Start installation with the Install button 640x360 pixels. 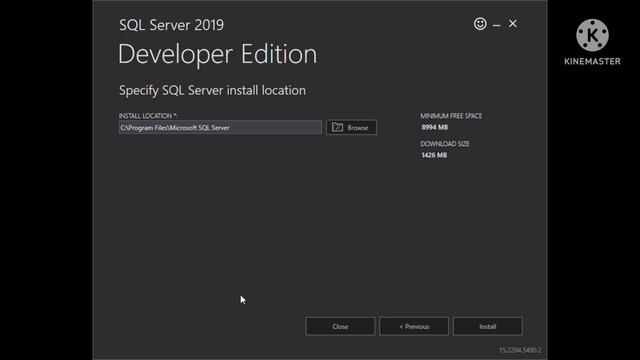point(488,327)
